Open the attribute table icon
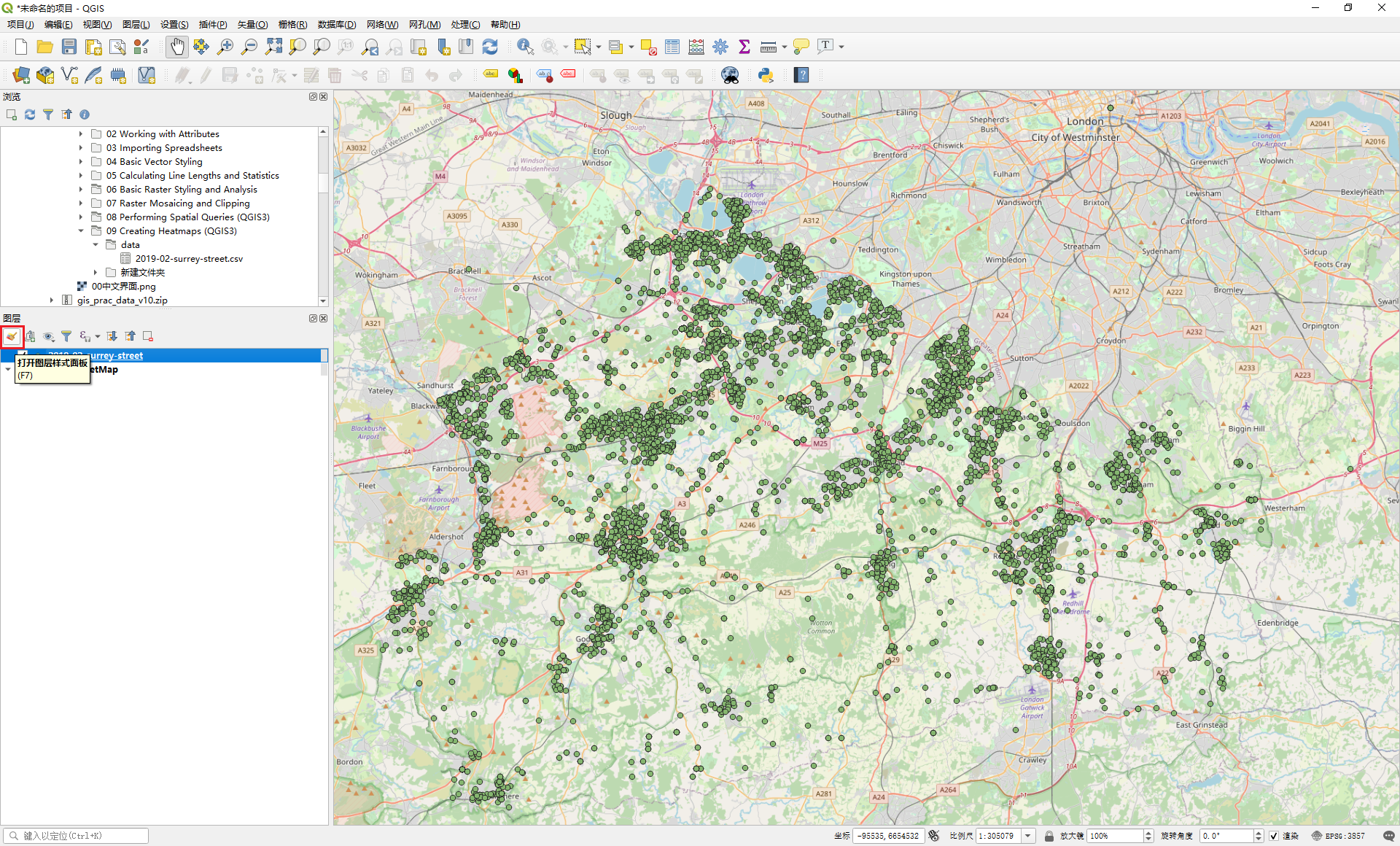The width and height of the screenshot is (1400, 846). (x=672, y=47)
